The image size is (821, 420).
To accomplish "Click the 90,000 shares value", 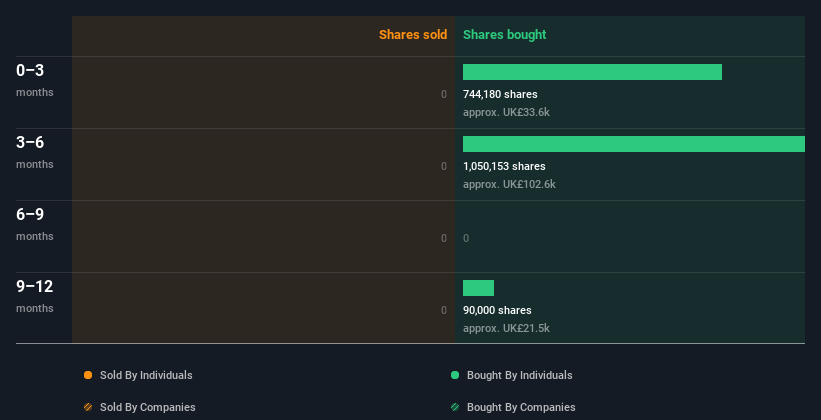I will point(497,310).
